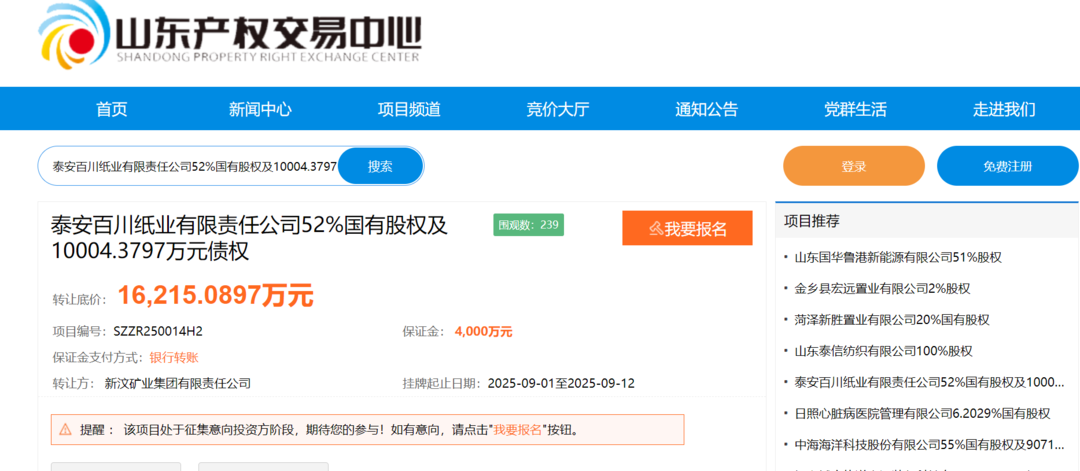Click the blue 免费注册 button
This screenshot has width=1080, height=471.
click(x=1008, y=166)
